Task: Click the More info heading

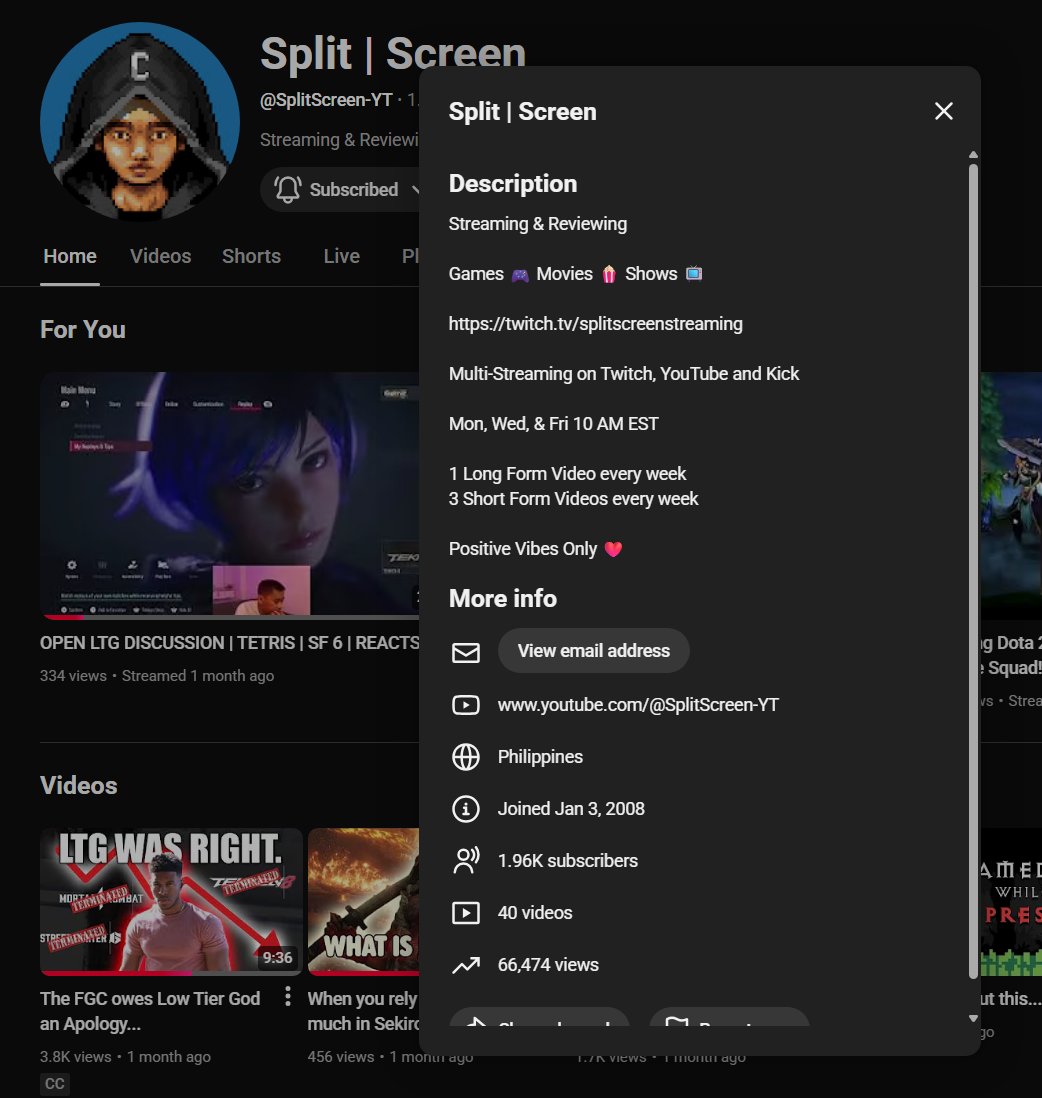Action: point(502,598)
